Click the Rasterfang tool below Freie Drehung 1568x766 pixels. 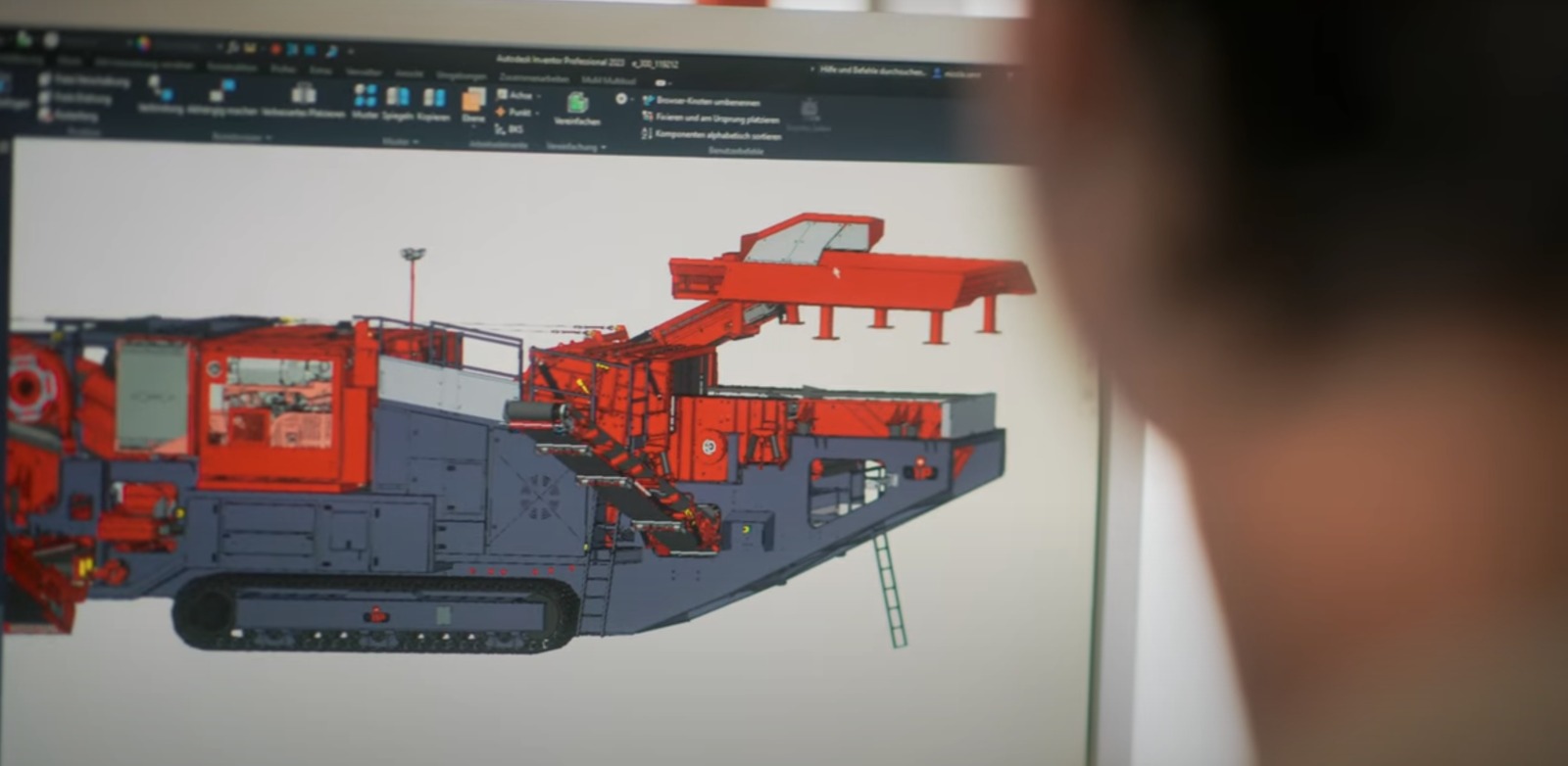coord(69,115)
